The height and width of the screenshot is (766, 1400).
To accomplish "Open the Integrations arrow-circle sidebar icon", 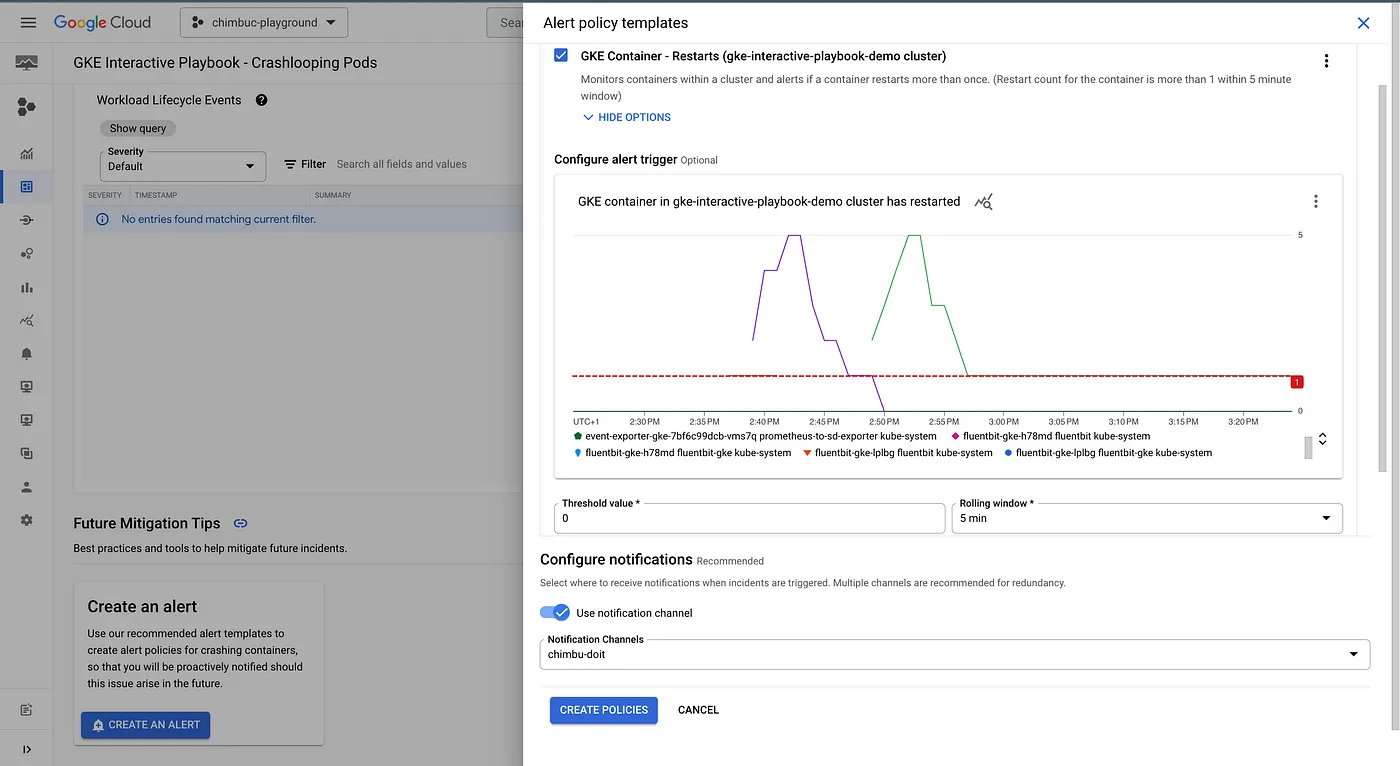I will click(x=27, y=220).
